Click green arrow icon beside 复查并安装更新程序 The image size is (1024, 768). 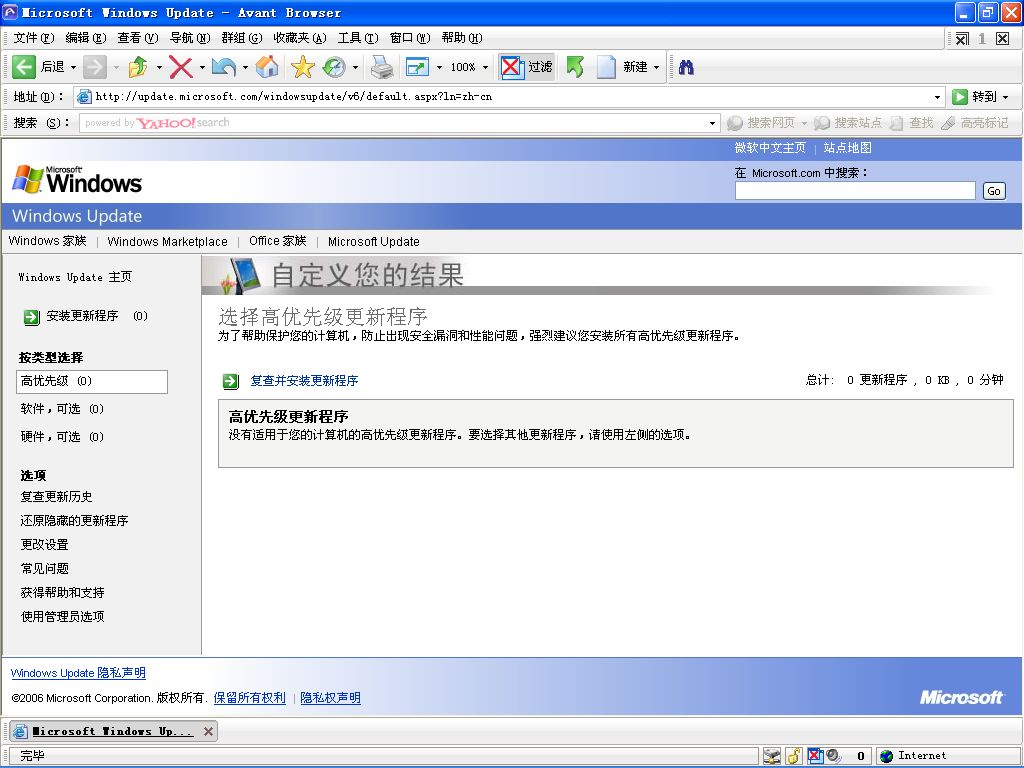[231, 381]
